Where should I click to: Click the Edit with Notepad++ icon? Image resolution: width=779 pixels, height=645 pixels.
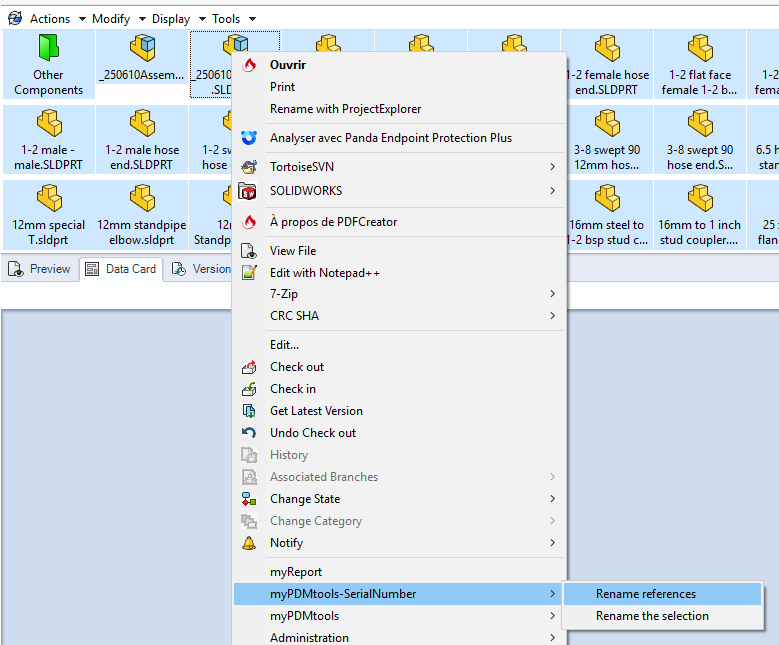[249, 273]
